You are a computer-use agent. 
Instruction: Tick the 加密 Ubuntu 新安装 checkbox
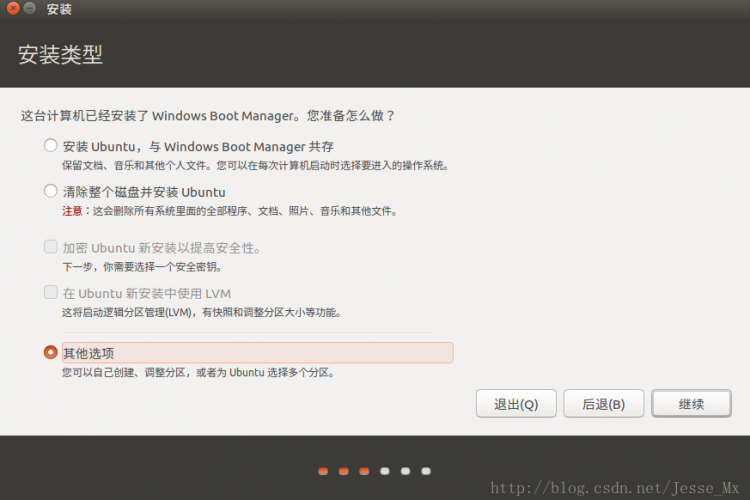[x=51, y=246]
